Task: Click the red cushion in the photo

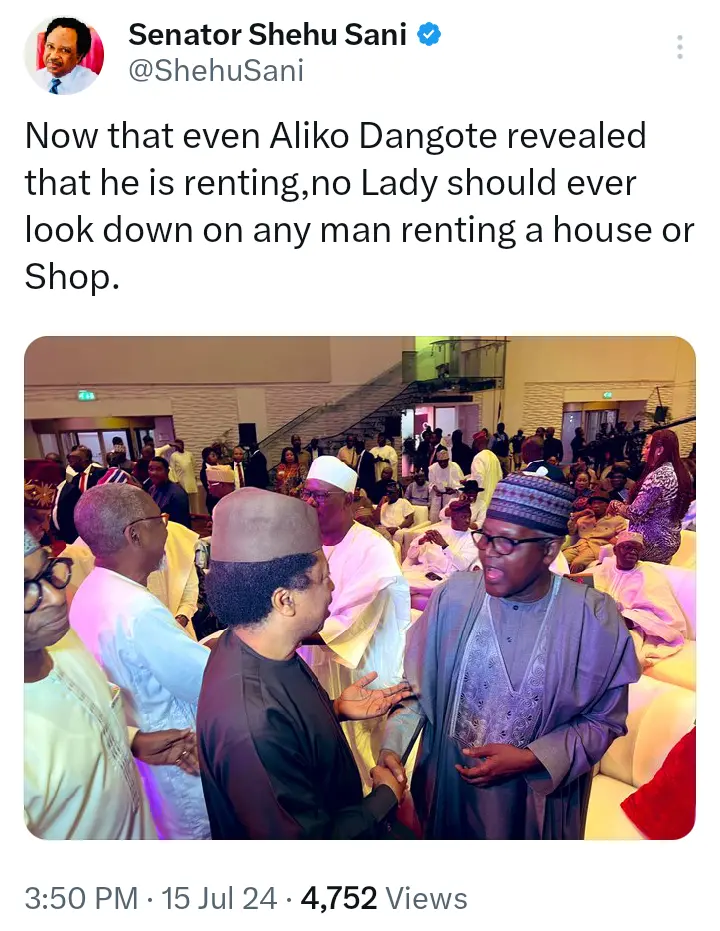Action: point(664,790)
